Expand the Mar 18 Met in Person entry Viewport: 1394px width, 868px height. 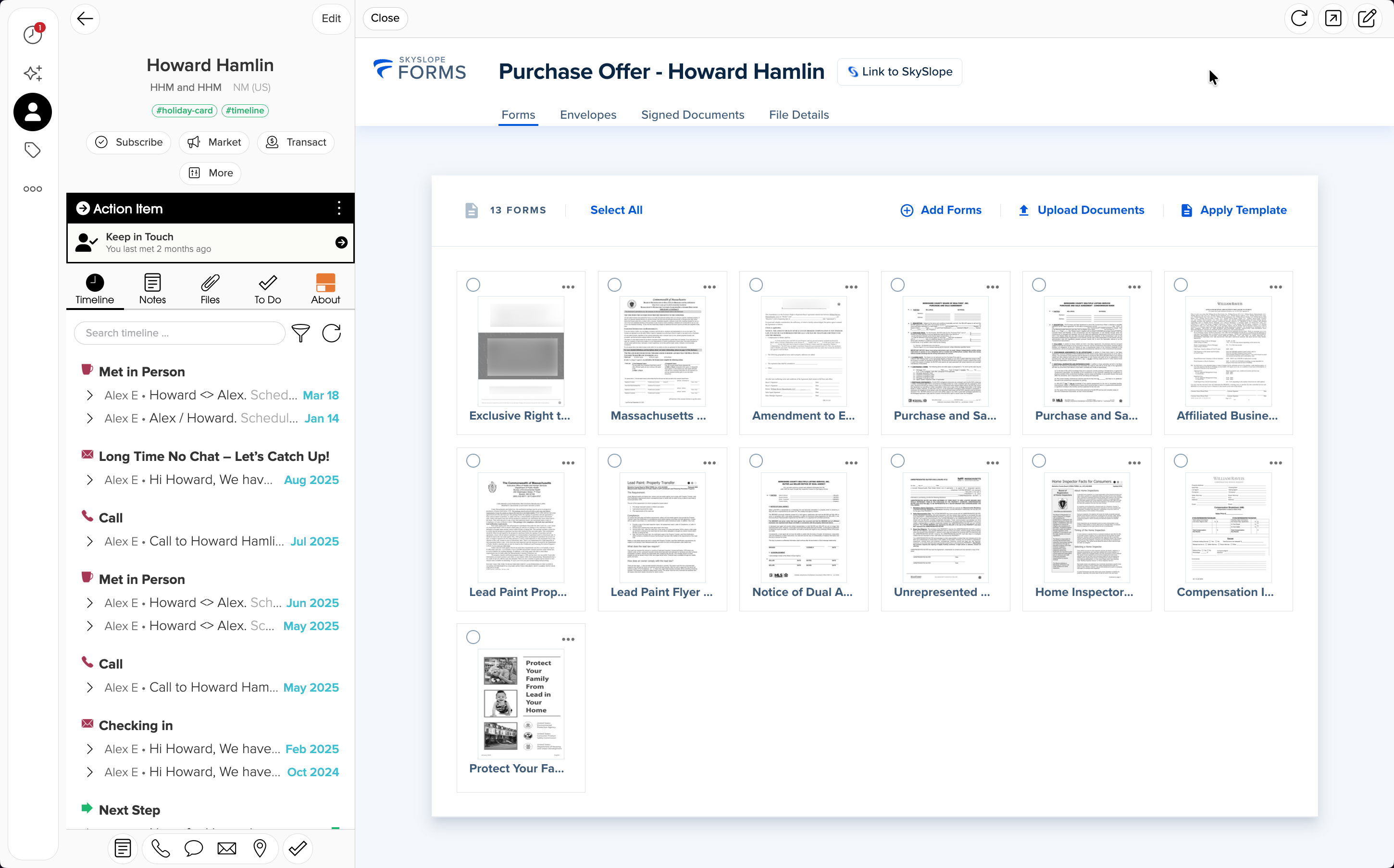pos(89,395)
